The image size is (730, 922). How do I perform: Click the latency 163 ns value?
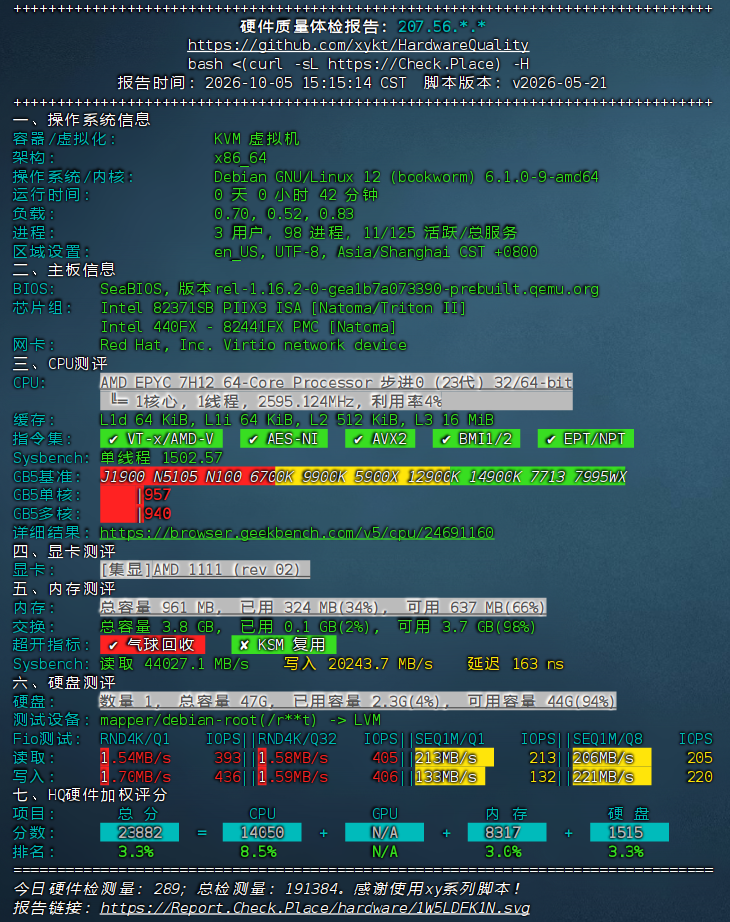515,664
